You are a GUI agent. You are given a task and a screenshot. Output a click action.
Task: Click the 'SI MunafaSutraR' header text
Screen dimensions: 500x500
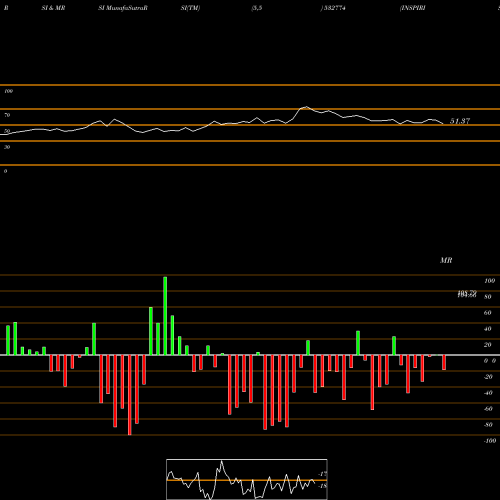[x=123, y=8]
